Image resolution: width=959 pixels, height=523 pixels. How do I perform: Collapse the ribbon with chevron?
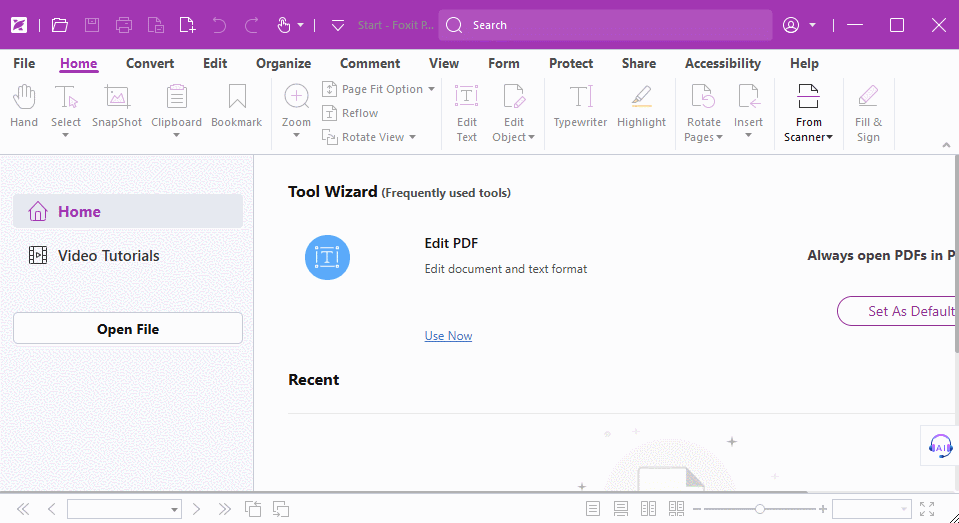tap(946, 145)
